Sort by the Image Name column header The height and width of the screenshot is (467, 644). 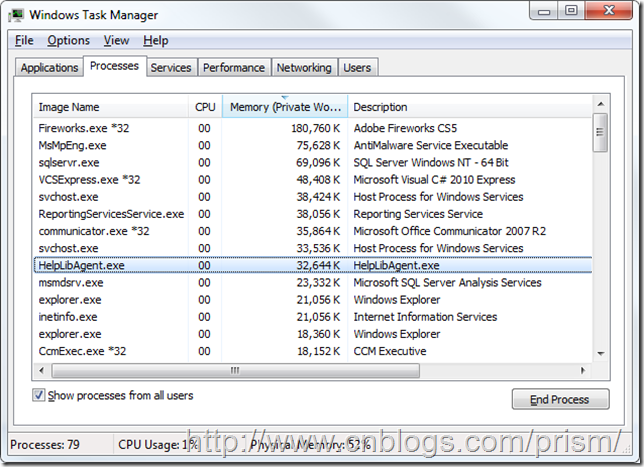pos(110,107)
